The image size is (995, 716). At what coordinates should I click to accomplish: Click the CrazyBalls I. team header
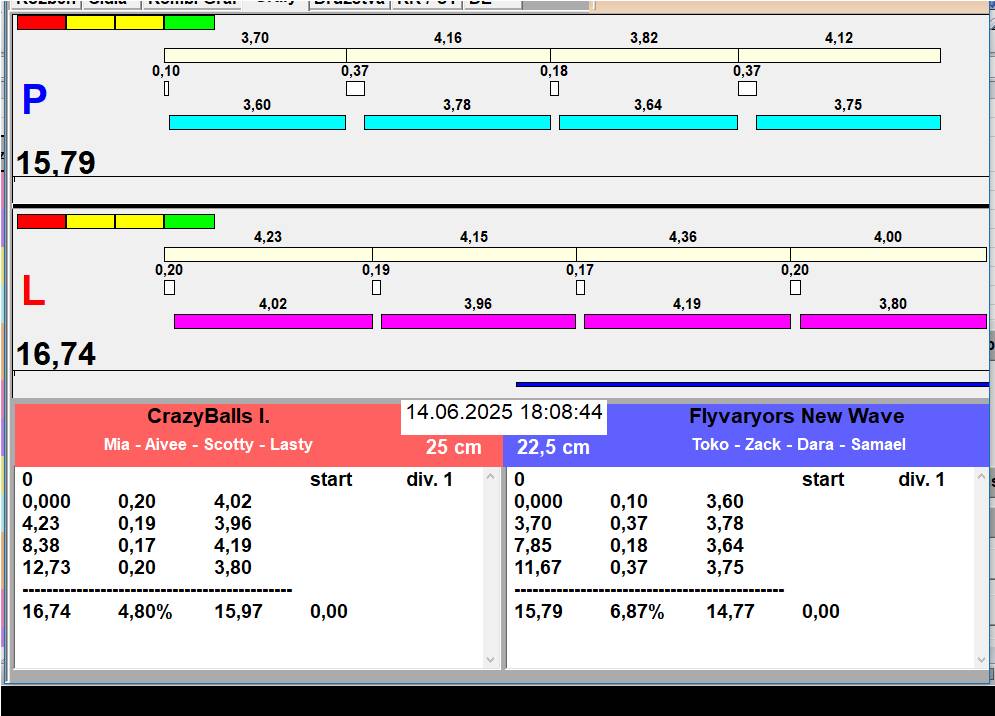208,417
